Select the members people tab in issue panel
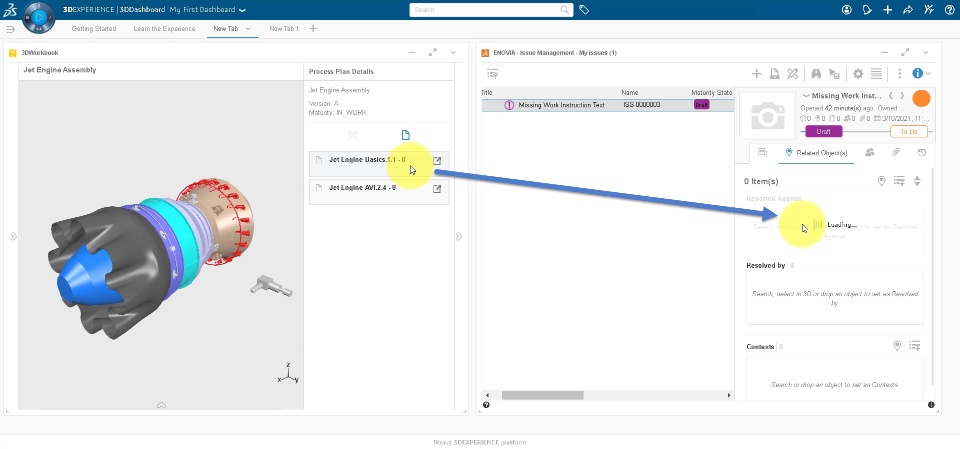The width and height of the screenshot is (960, 449). pos(869,153)
